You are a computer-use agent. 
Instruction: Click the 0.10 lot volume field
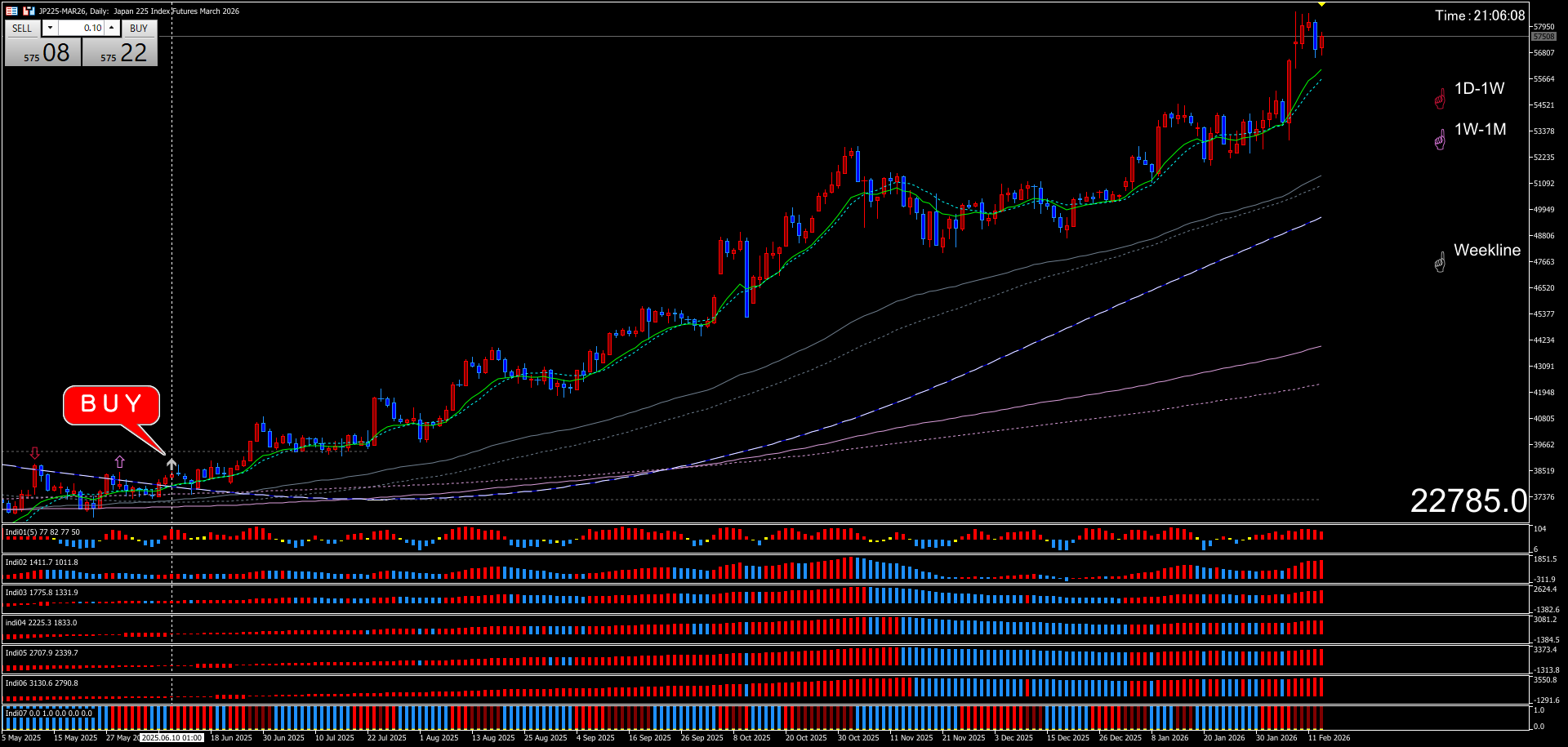tap(82, 28)
